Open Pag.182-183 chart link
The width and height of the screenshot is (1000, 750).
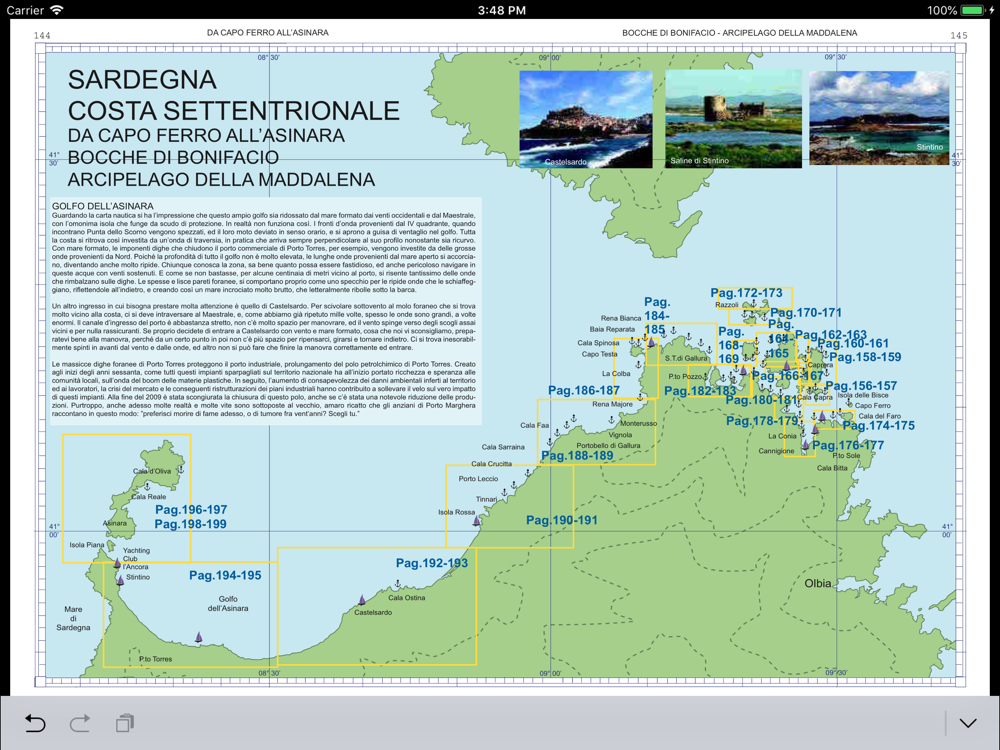point(700,391)
